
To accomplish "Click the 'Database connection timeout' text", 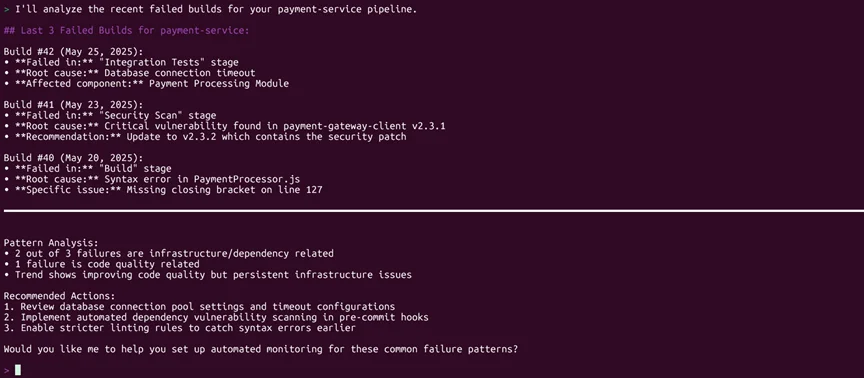I will [x=180, y=73].
